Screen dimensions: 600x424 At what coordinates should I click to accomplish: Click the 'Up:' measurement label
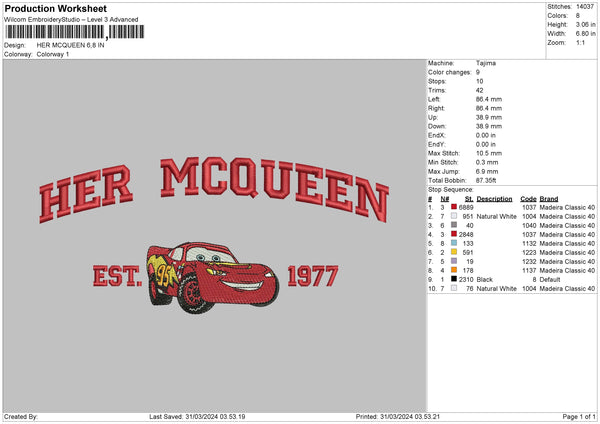pyautogui.click(x=433, y=117)
